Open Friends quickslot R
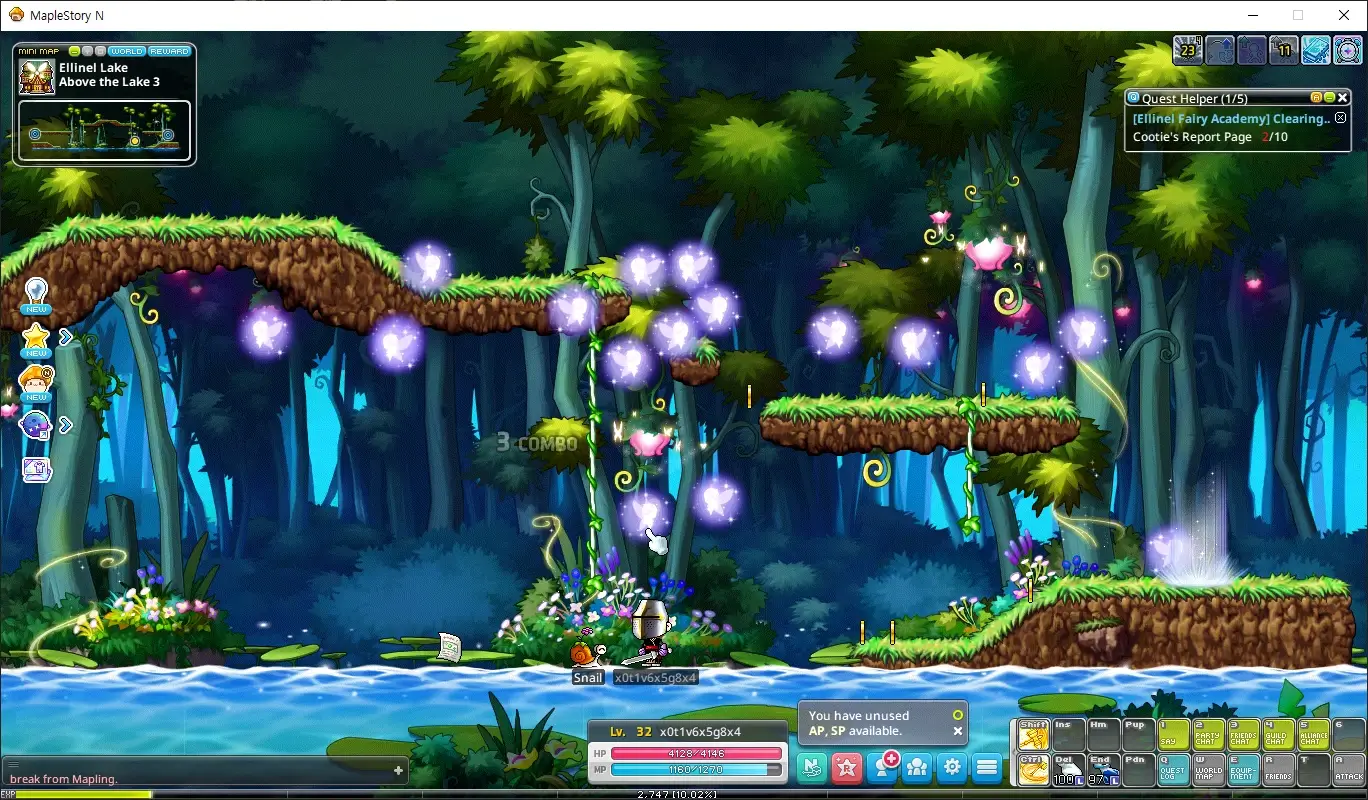1368x800 pixels. pos(1279,768)
